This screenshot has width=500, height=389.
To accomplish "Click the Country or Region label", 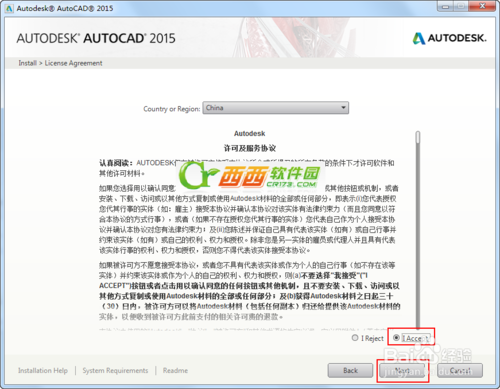I will [172, 109].
